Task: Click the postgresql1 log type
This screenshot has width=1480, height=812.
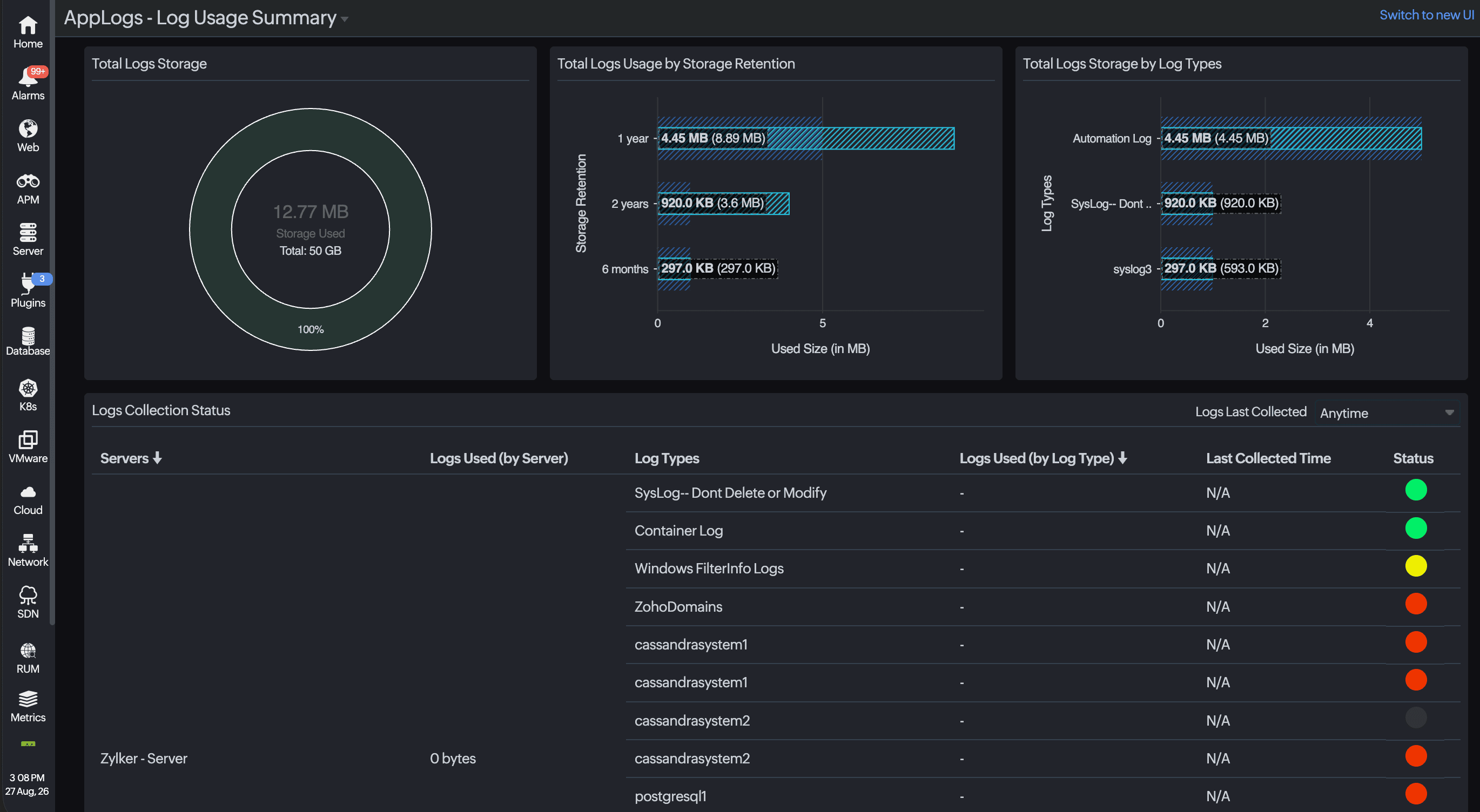Action: (670, 796)
